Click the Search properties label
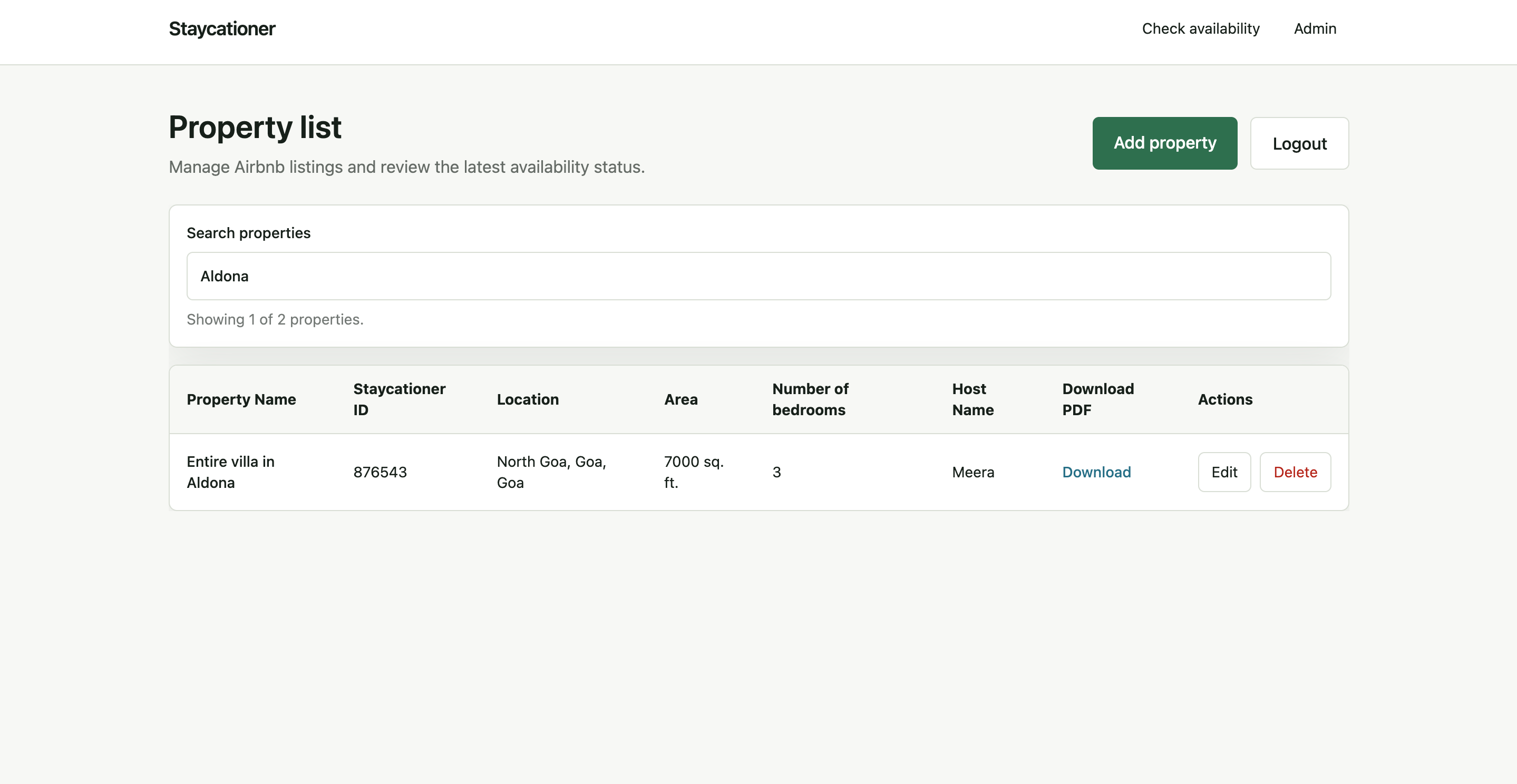Image resolution: width=1517 pixels, height=784 pixels. (x=248, y=233)
